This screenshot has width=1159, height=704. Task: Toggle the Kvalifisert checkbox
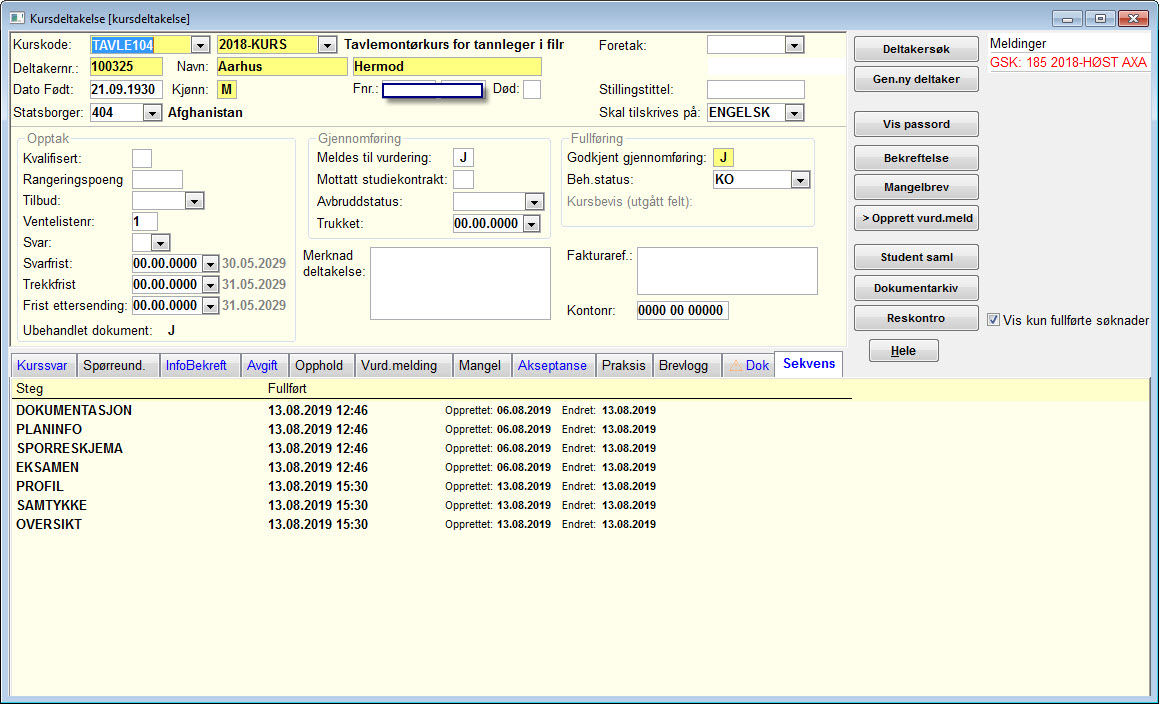(142, 158)
